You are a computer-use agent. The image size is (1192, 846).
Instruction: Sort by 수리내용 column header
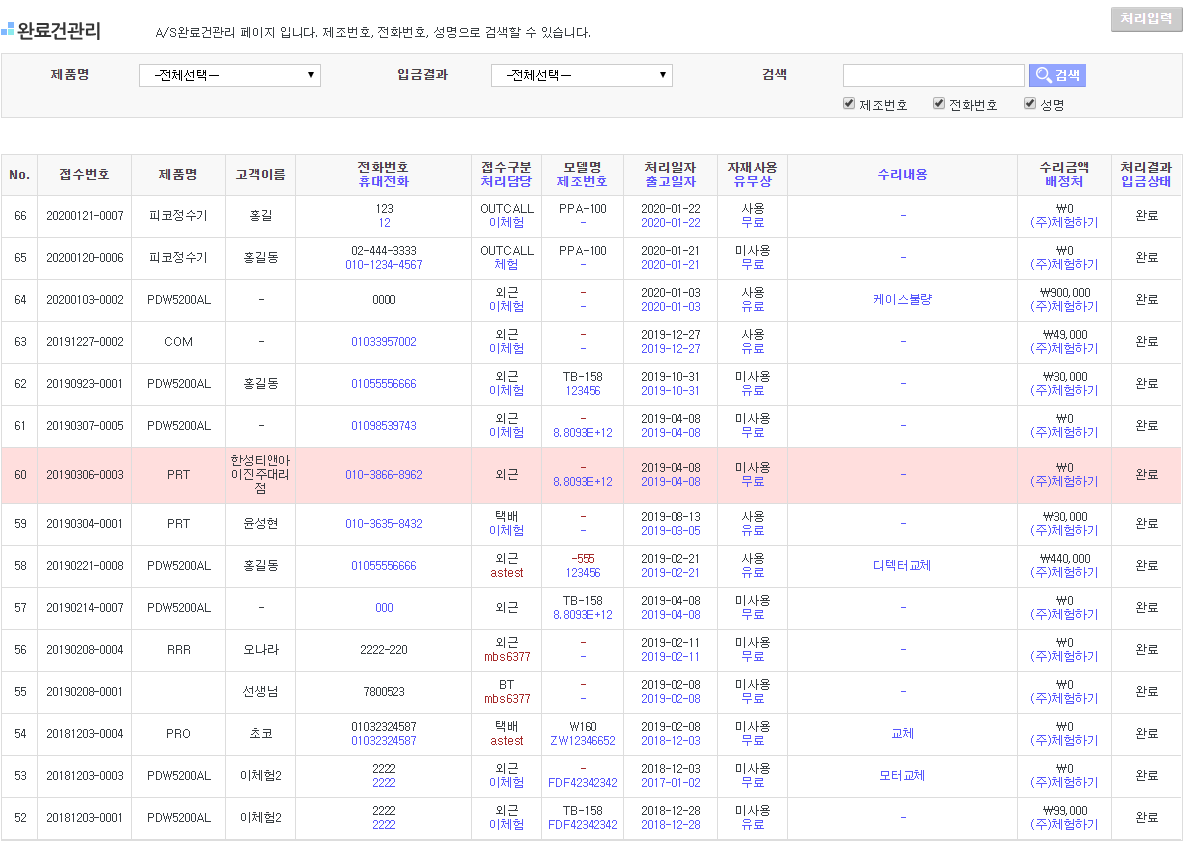click(x=902, y=174)
